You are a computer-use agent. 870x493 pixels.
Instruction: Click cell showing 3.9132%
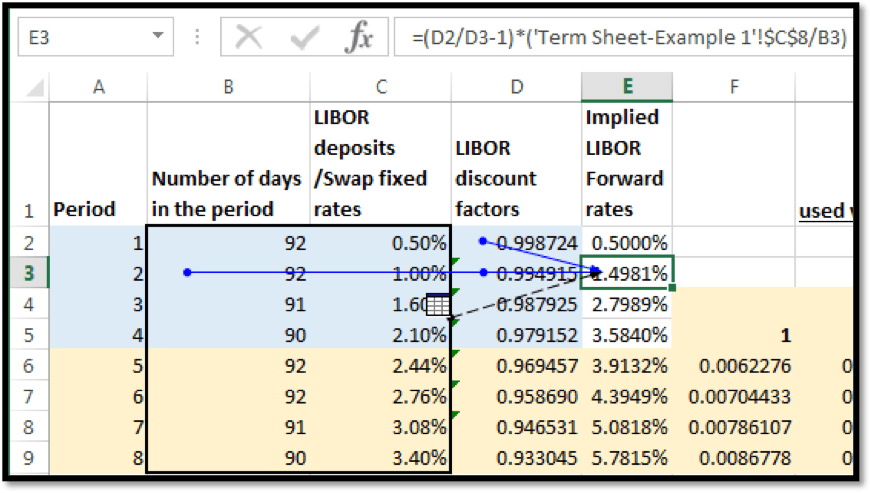tap(627, 365)
